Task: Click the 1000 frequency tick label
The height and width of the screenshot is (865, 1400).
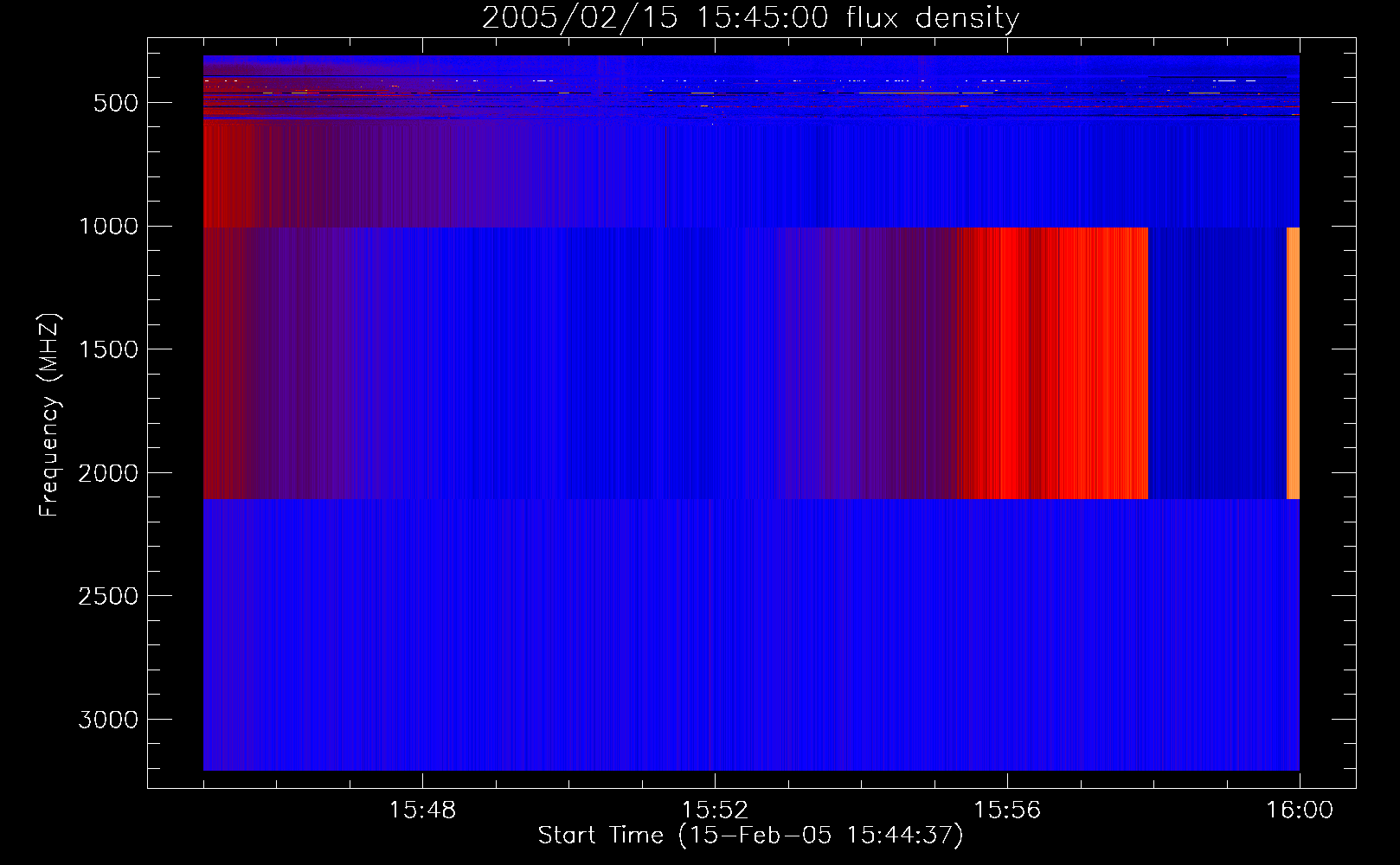Action: click(108, 227)
